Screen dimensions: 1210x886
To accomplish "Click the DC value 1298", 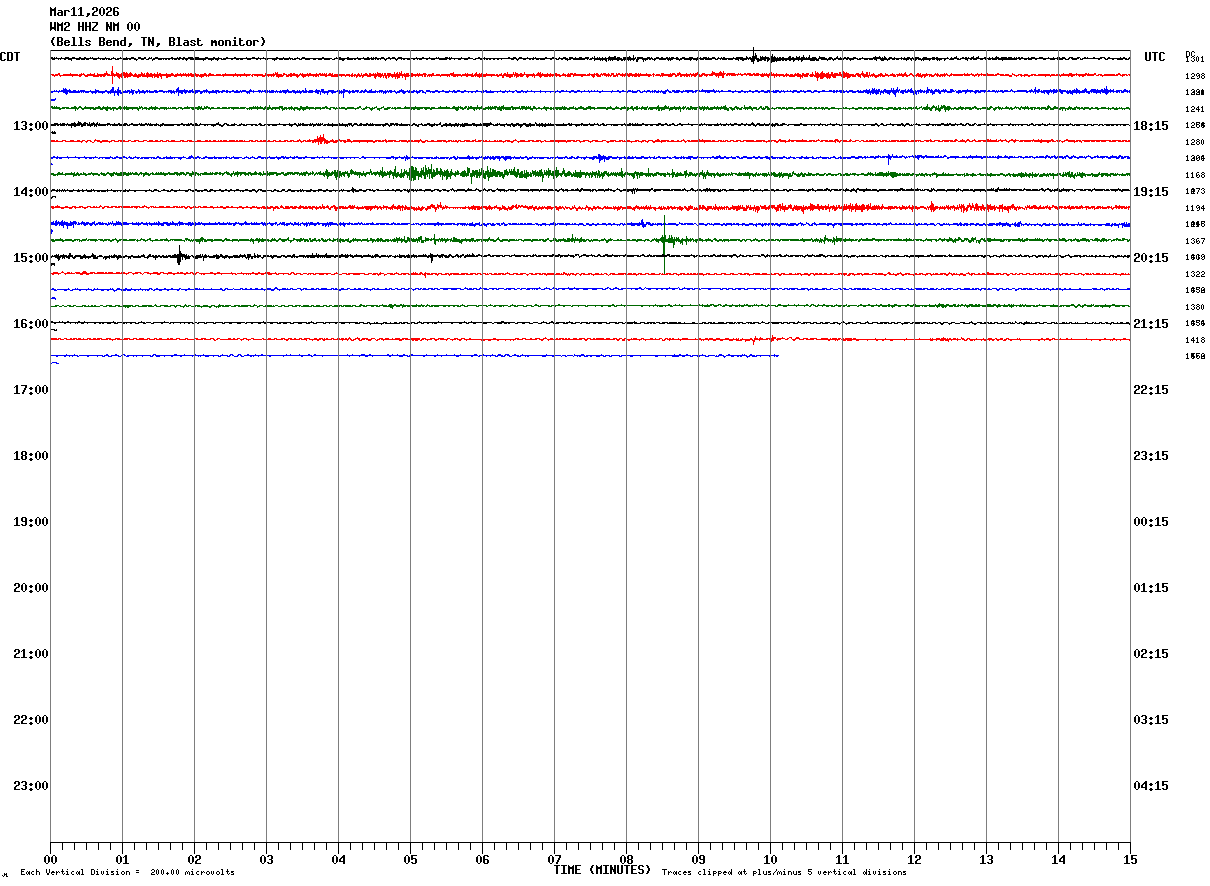I will pos(1195,76).
